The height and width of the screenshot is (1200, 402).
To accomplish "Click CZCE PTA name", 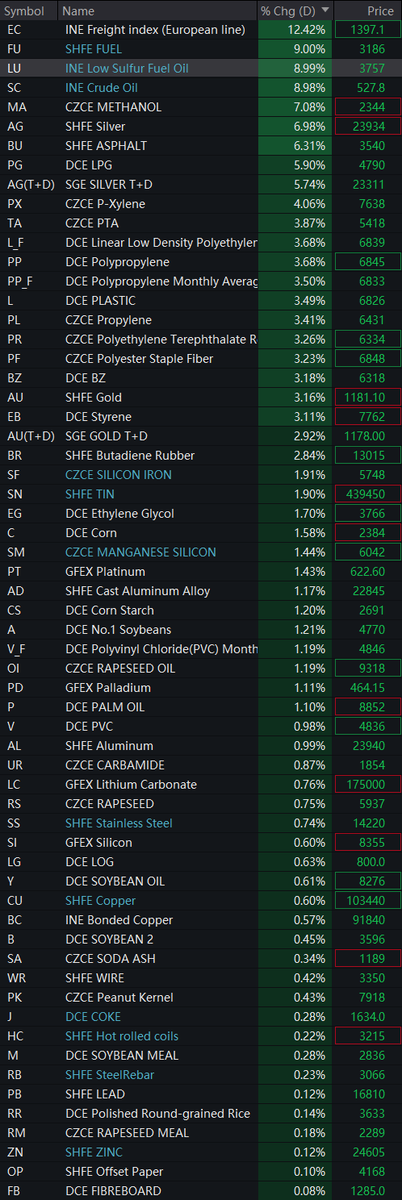I will [x=93, y=223].
